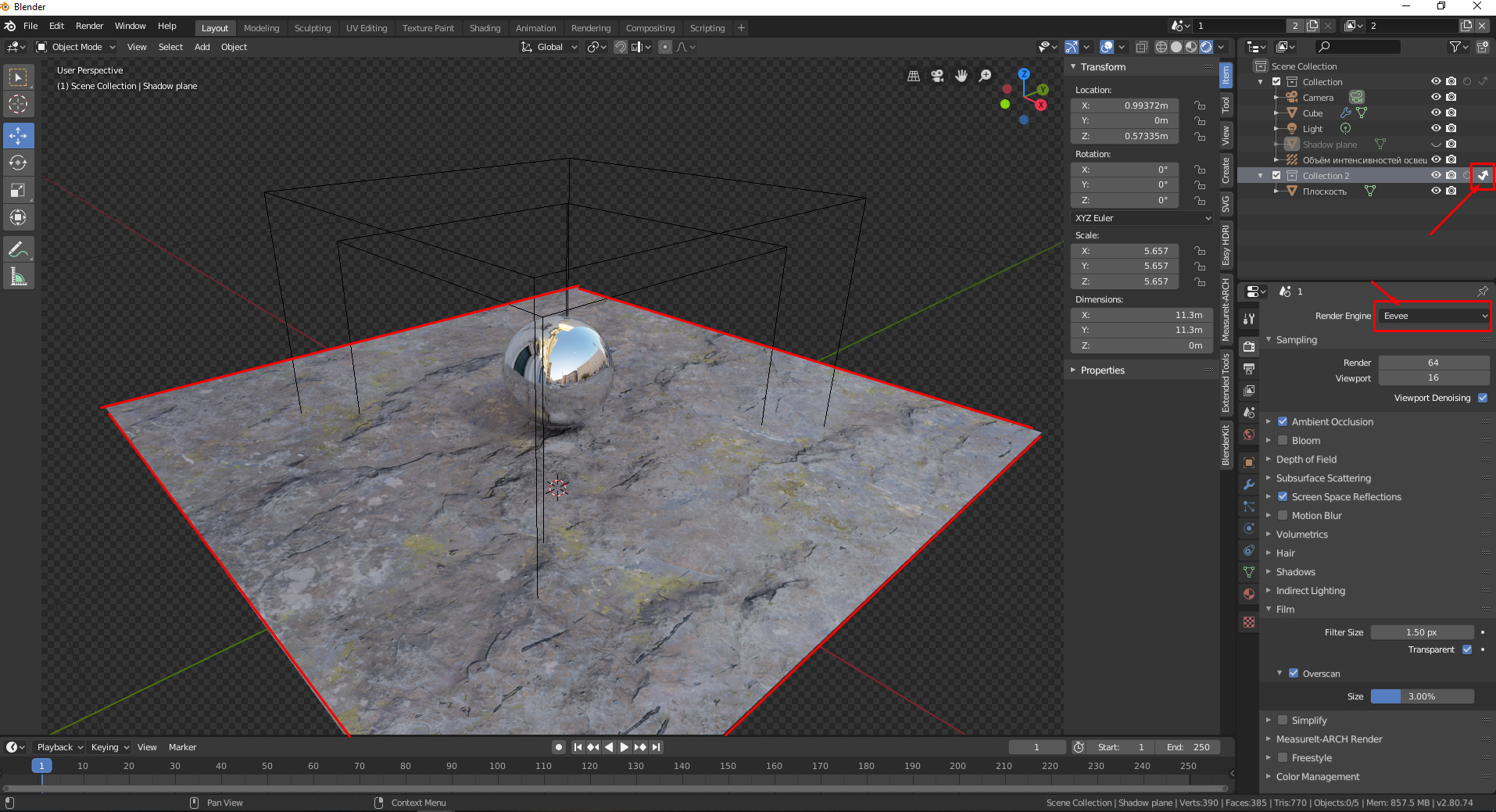This screenshot has height=812, width=1496.
Task: Toggle Screen Space Reflections checkbox
Action: click(1283, 497)
